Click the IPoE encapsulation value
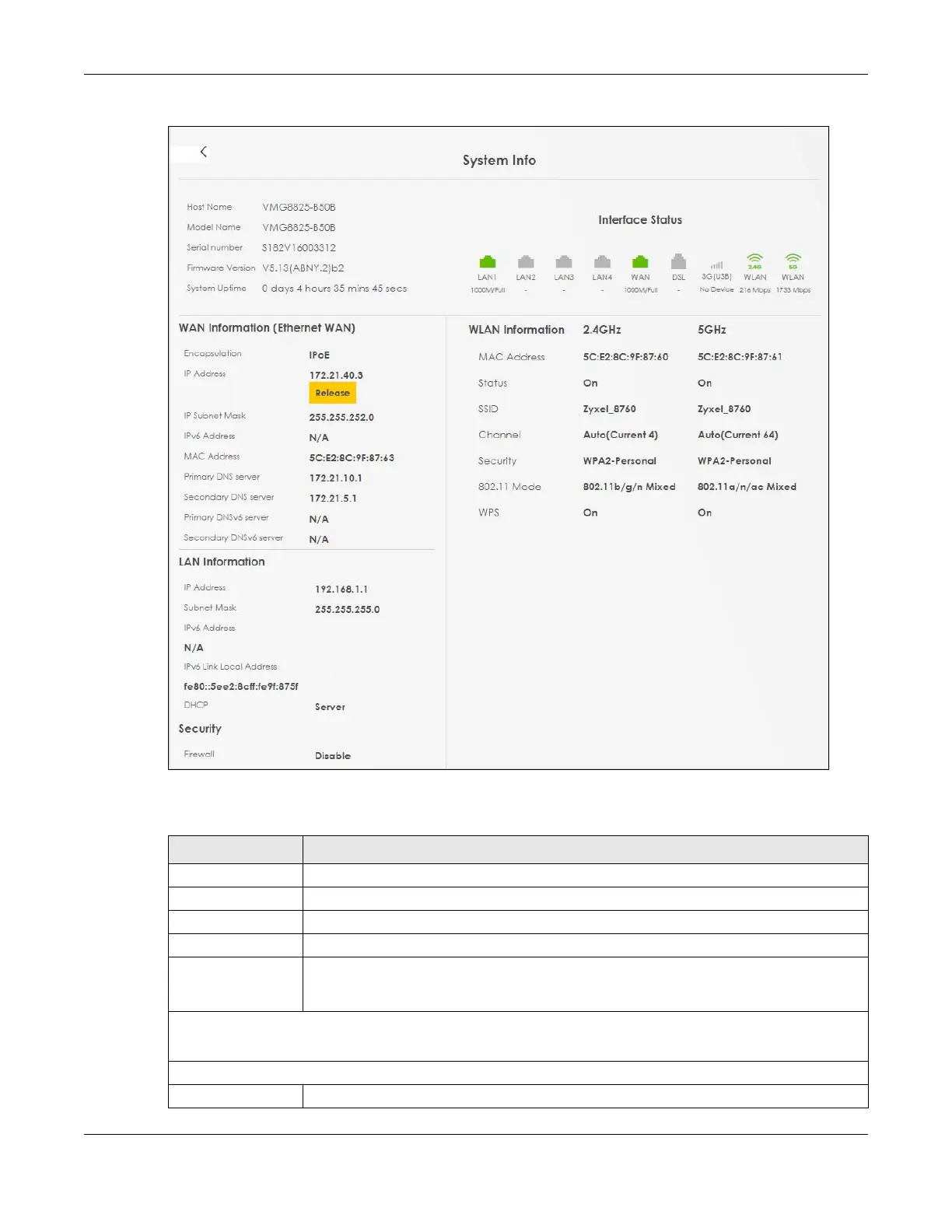The width and height of the screenshot is (952, 1232). coord(320,355)
